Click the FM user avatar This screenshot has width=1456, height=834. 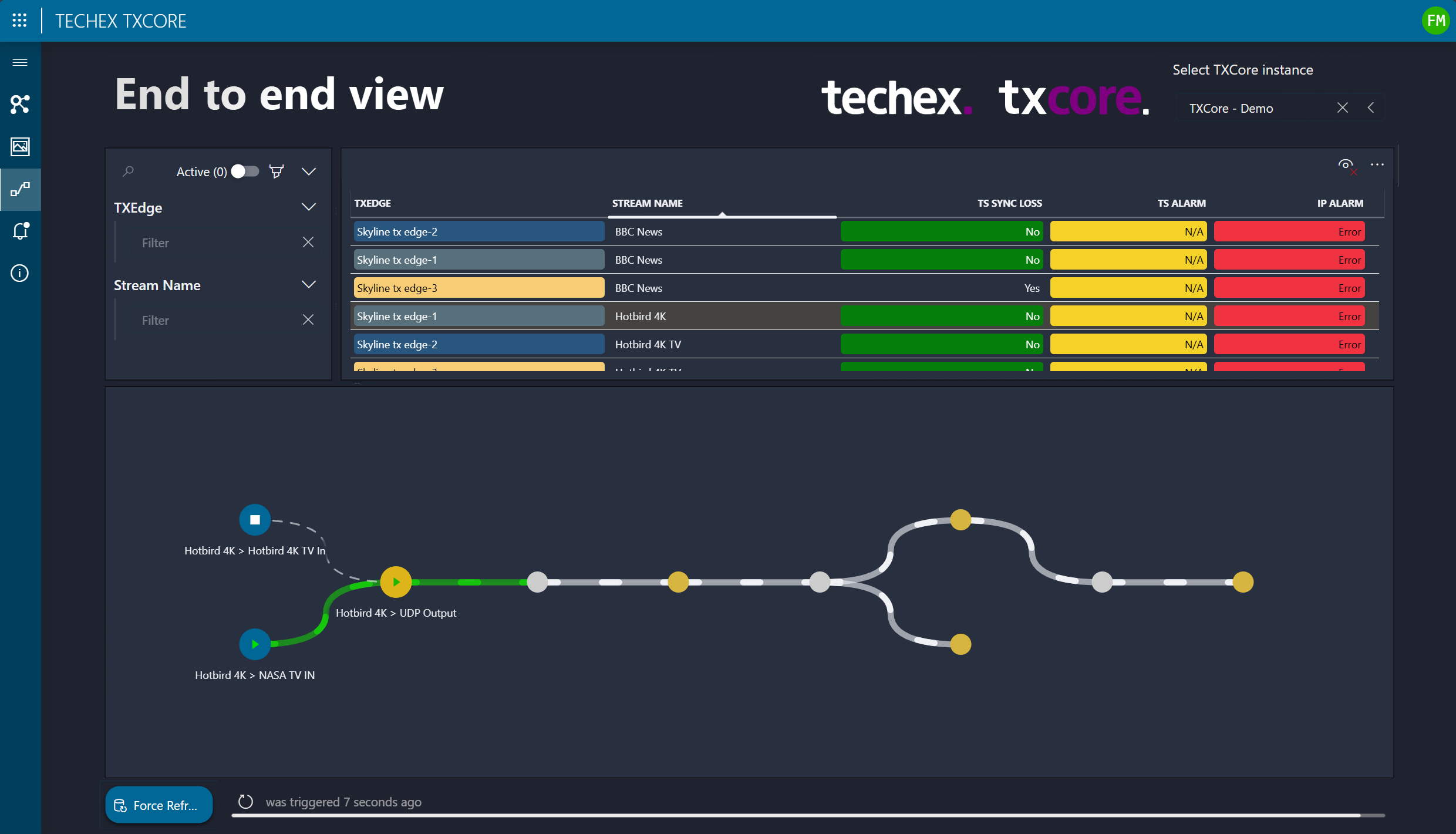coord(1435,21)
